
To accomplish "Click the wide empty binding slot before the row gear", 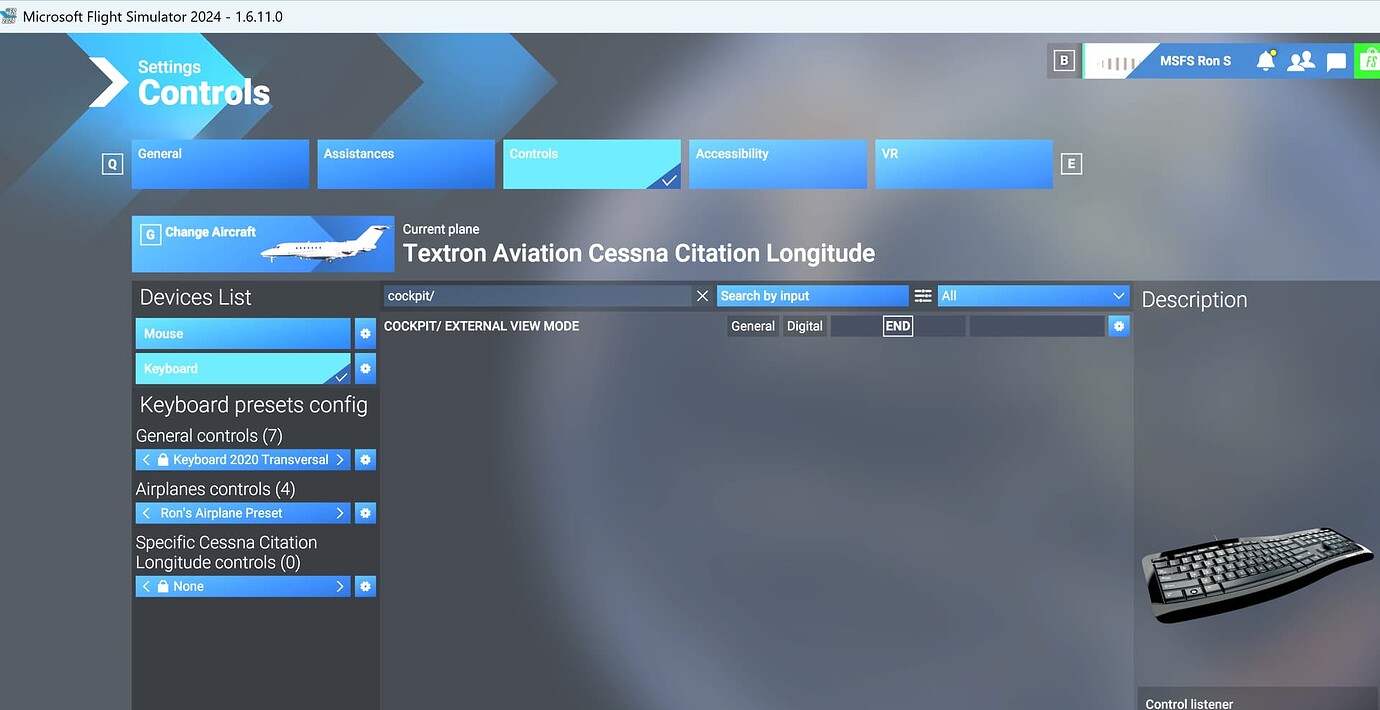I will click(x=1037, y=326).
